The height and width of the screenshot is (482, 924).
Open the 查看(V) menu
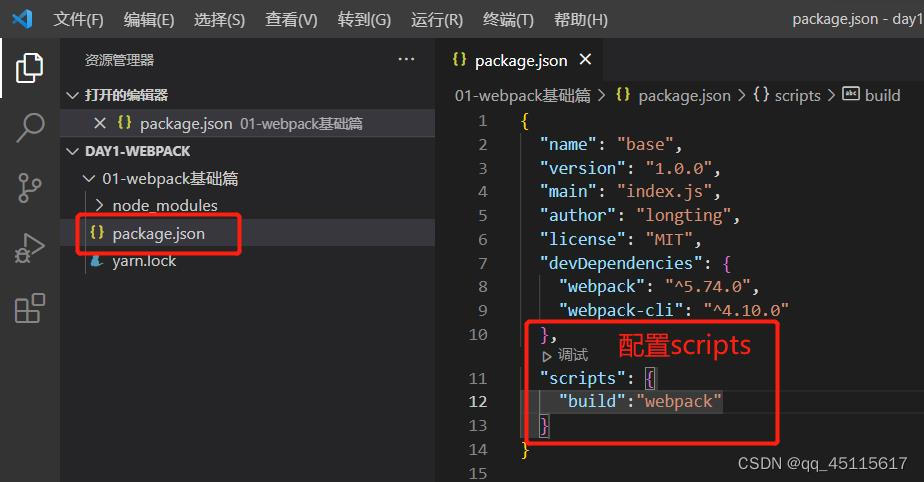[291, 19]
